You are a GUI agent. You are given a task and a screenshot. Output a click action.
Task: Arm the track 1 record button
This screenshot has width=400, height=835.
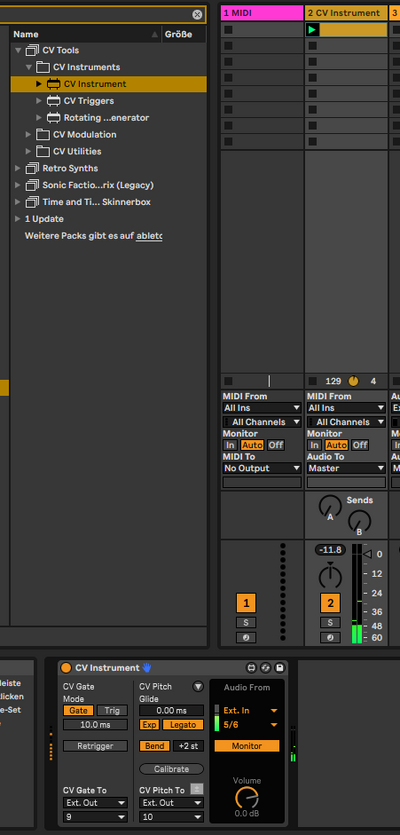pyautogui.click(x=246, y=637)
